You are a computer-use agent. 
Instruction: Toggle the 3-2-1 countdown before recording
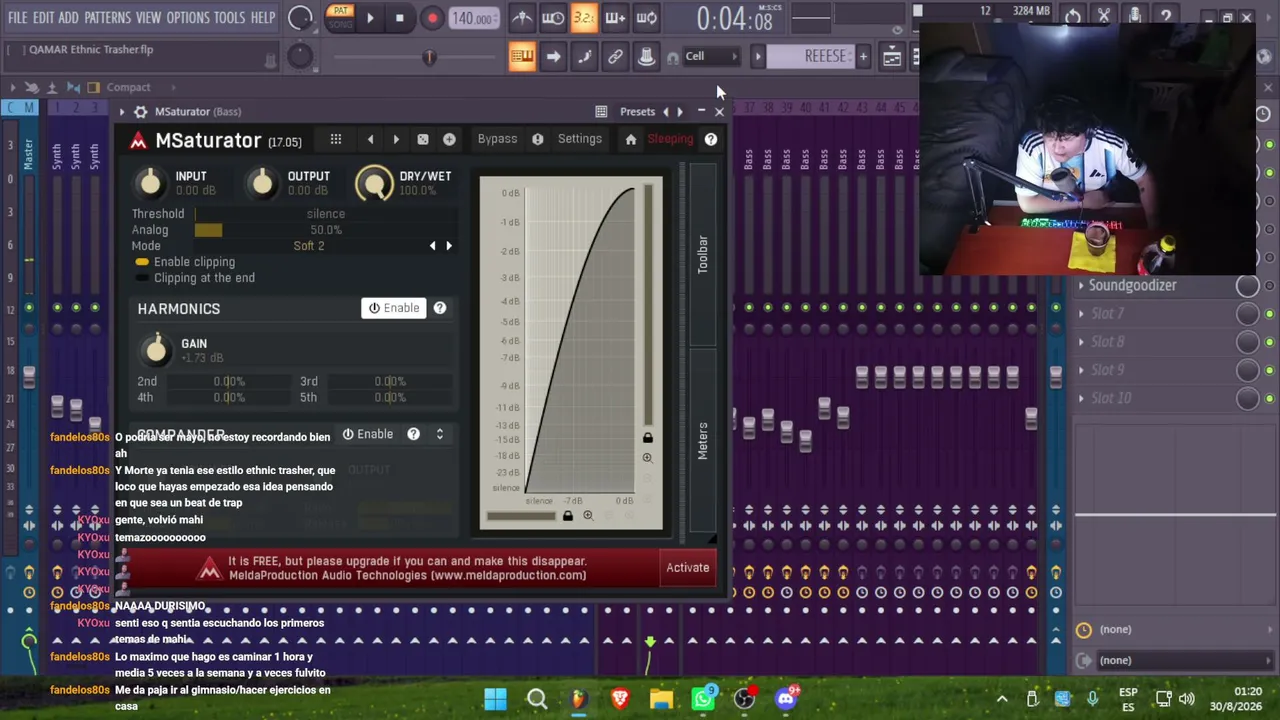pyautogui.click(x=584, y=17)
